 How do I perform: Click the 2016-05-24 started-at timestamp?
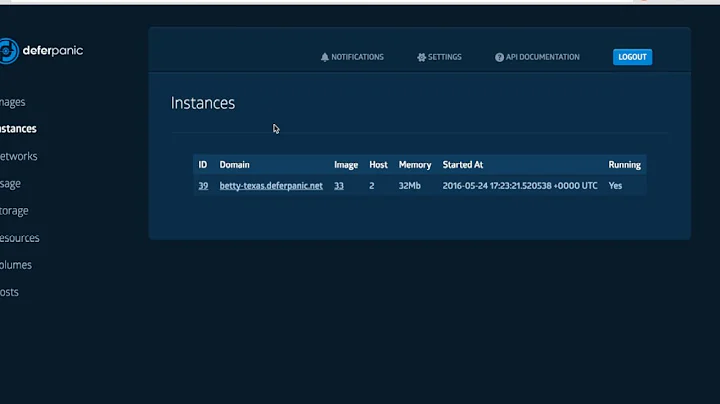pyautogui.click(x=520, y=185)
